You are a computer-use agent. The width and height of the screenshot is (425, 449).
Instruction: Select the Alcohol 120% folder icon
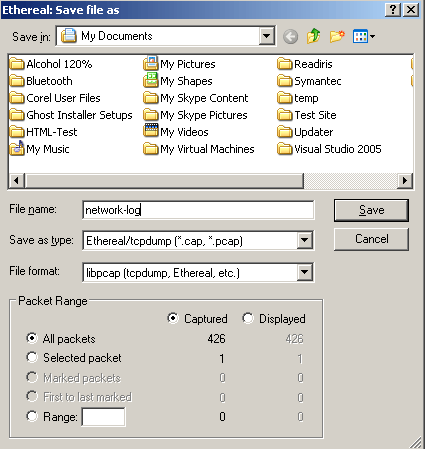click(x=17, y=64)
